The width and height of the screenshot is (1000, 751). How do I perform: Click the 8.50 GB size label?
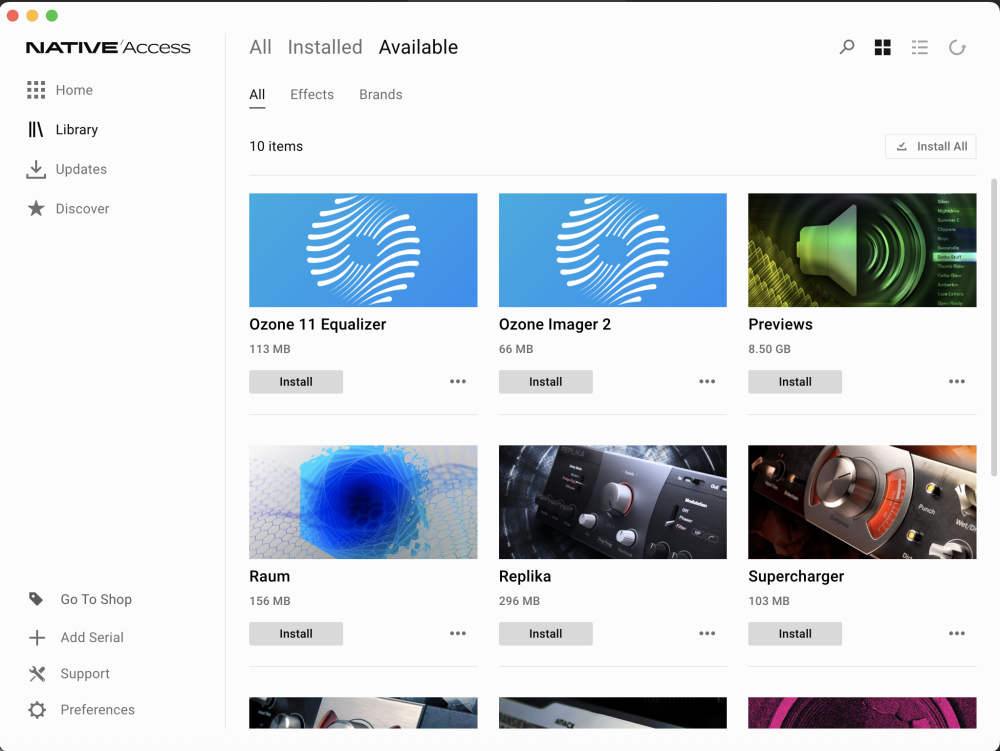769,349
